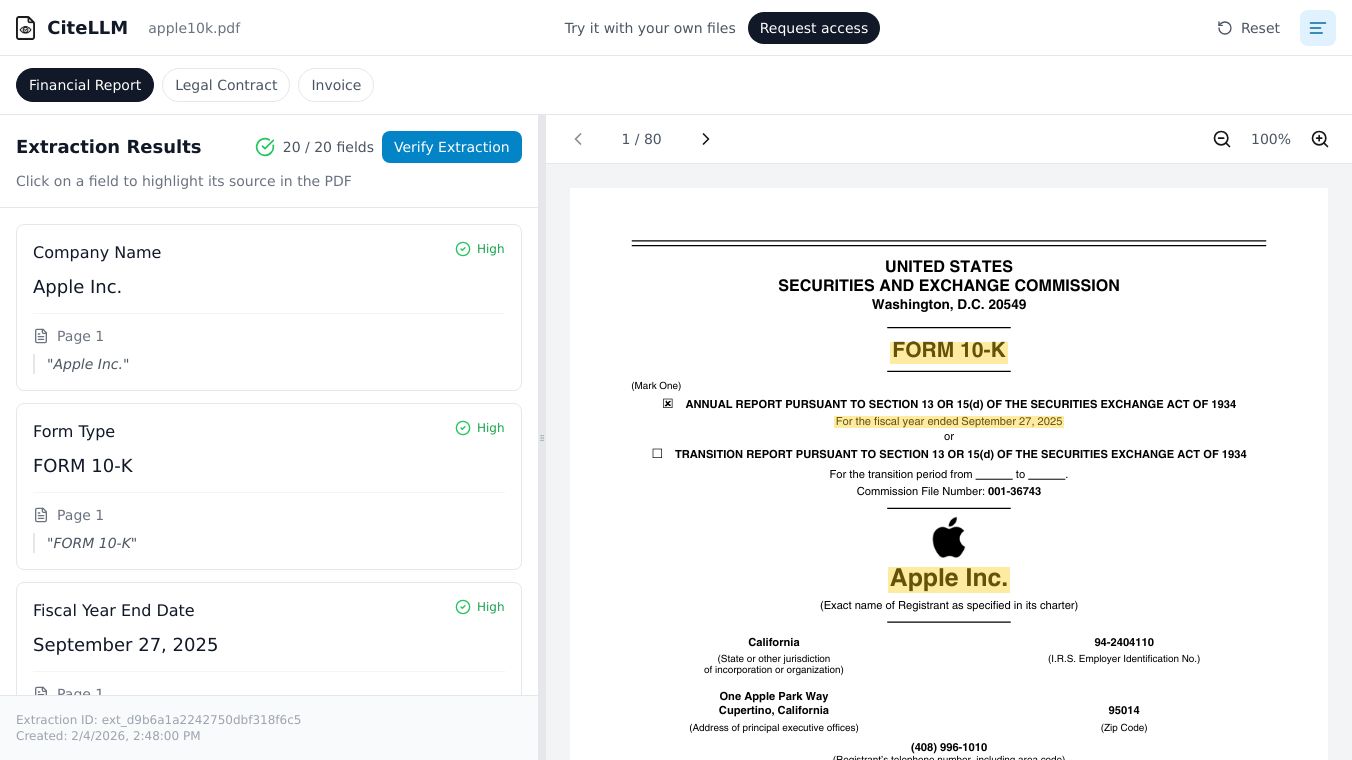Click the Extraction Results heading

pyautogui.click(x=109, y=147)
